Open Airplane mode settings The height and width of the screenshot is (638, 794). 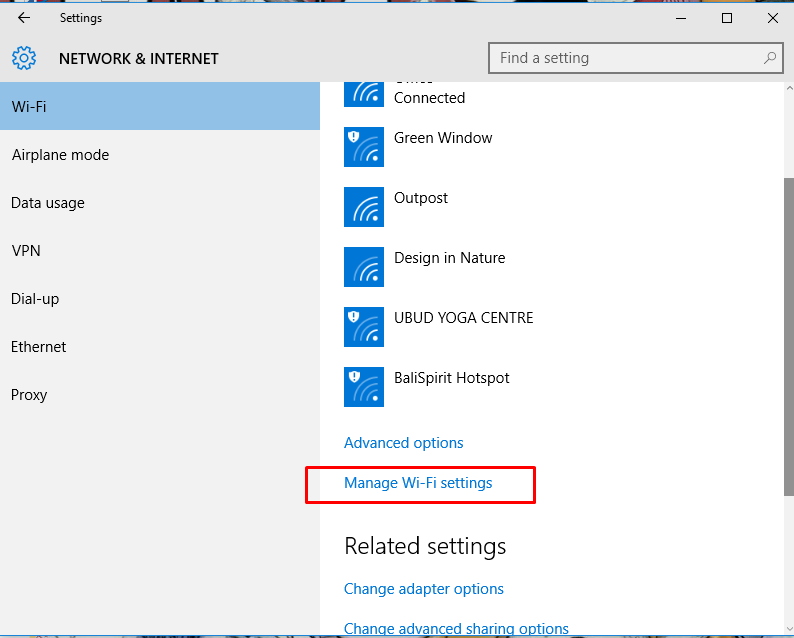[x=160, y=154]
